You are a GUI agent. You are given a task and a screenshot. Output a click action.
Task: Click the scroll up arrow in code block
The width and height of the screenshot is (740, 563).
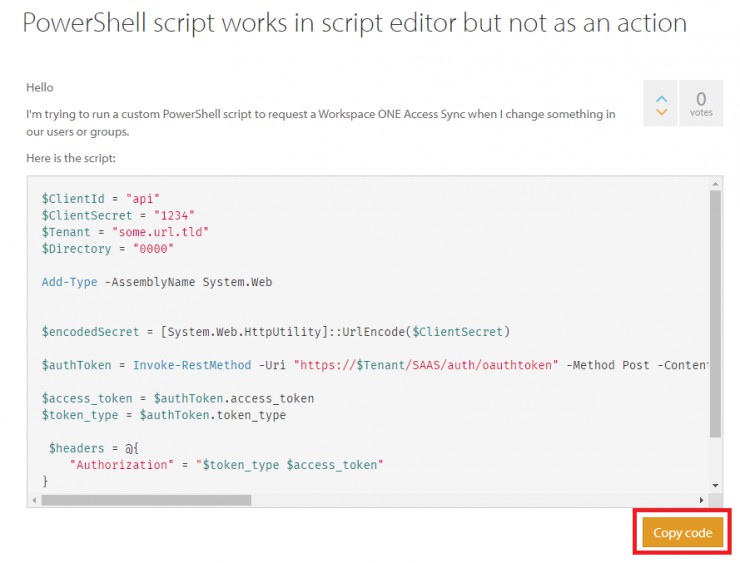click(x=715, y=184)
